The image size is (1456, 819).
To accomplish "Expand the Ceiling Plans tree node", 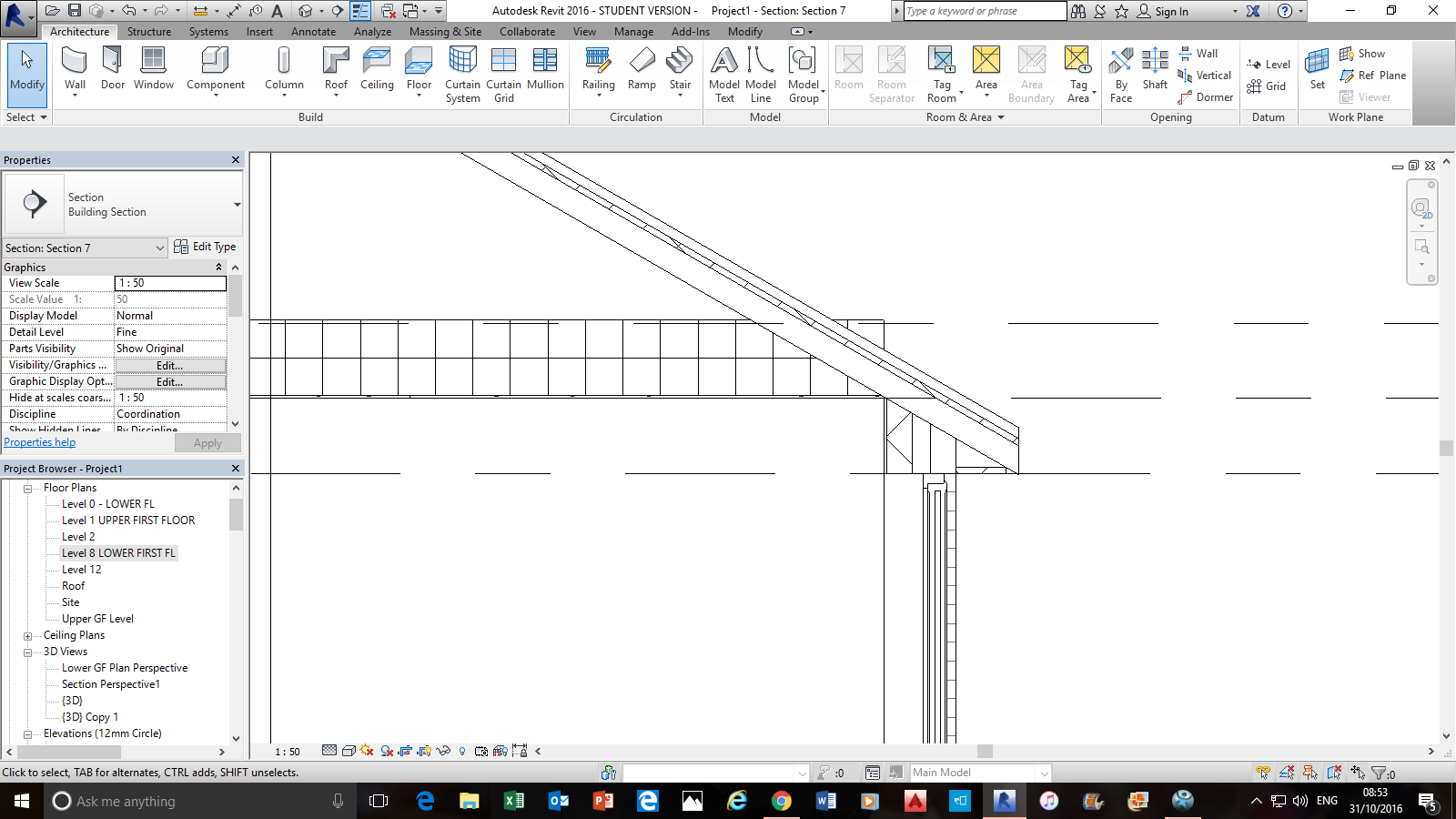I will (x=27, y=636).
